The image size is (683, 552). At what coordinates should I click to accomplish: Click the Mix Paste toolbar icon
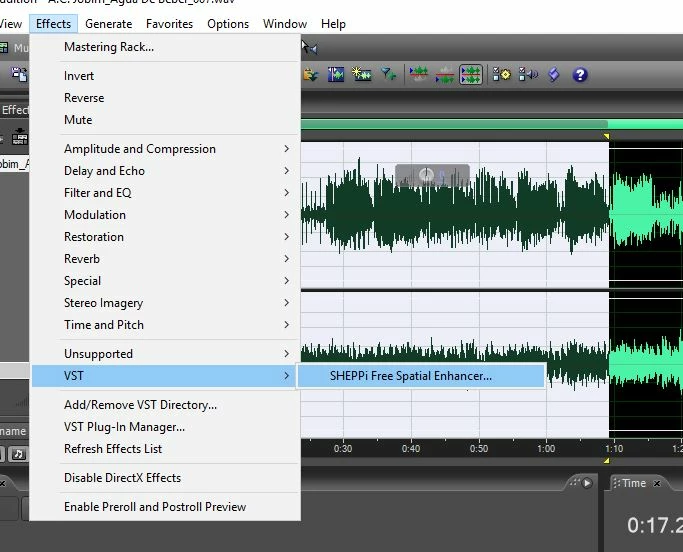click(x=310, y=75)
